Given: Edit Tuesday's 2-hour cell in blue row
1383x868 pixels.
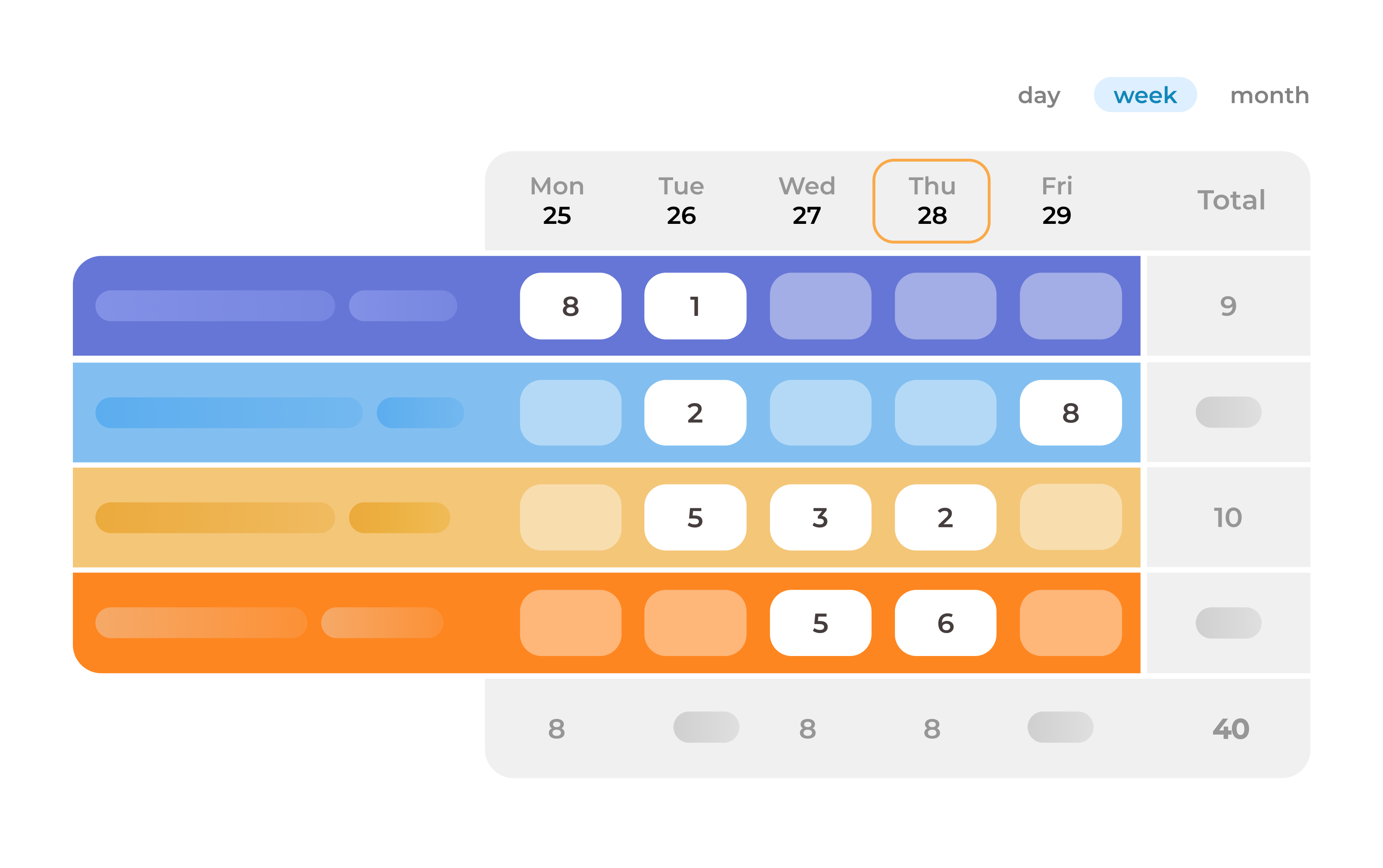Looking at the screenshot, I should click(695, 413).
